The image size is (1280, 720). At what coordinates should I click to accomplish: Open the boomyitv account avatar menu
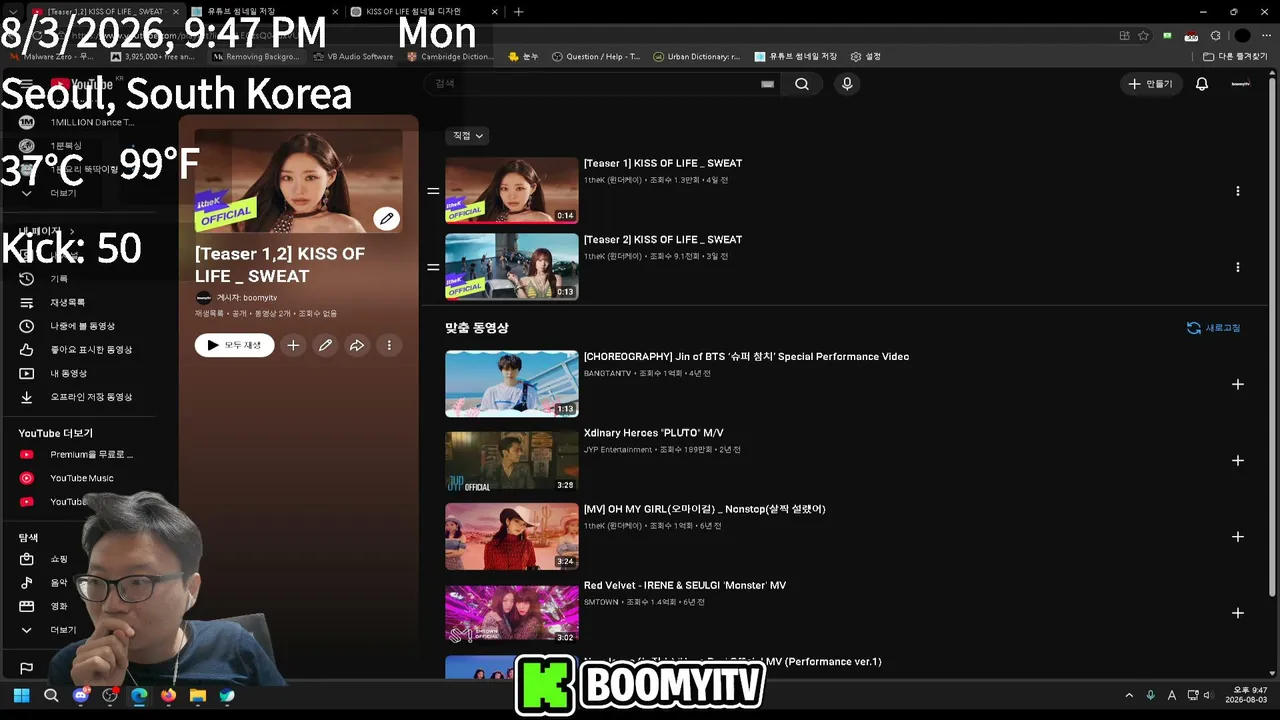pos(1241,84)
